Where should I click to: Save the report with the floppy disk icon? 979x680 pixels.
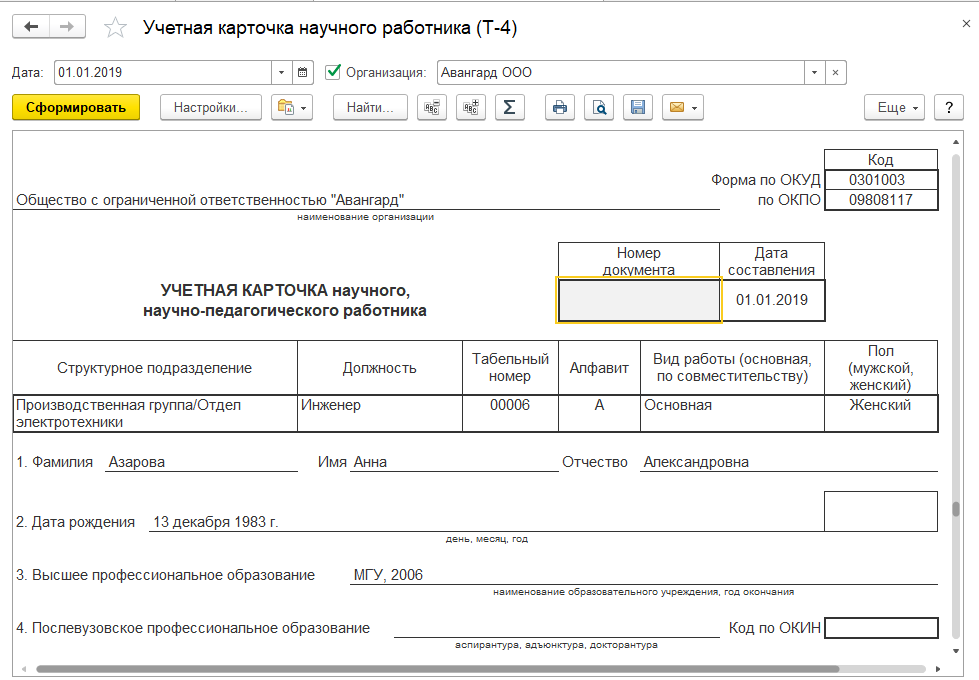pos(638,107)
